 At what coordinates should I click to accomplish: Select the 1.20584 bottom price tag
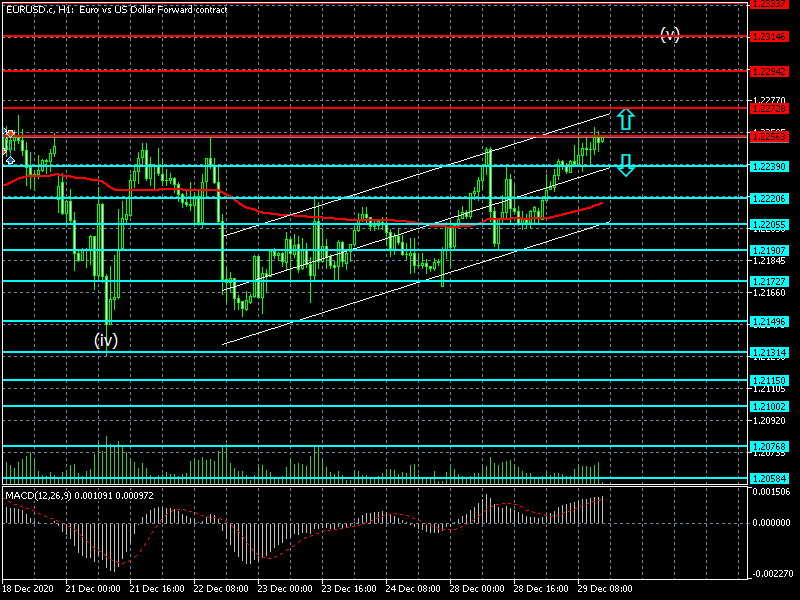click(769, 480)
